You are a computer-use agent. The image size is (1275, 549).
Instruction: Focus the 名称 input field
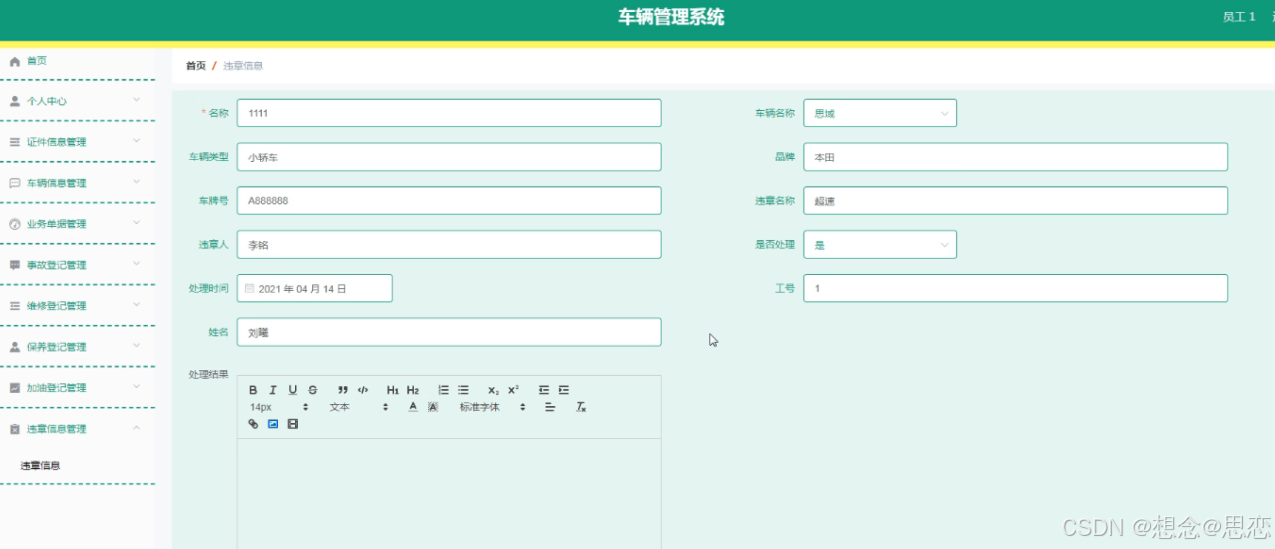[x=449, y=113]
